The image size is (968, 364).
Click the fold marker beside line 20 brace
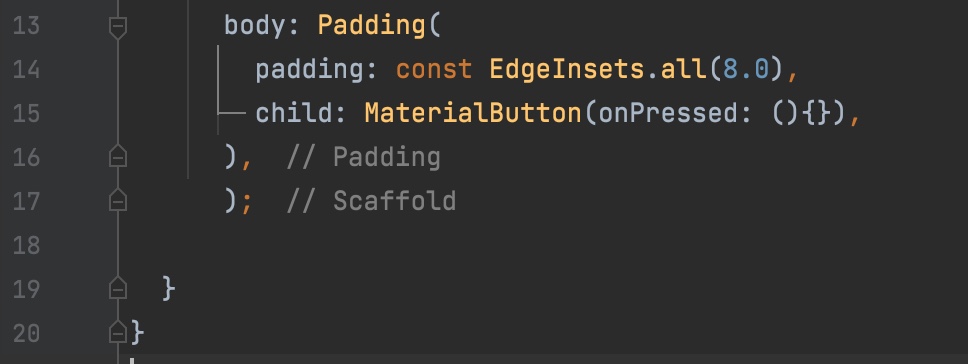[x=118, y=333]
